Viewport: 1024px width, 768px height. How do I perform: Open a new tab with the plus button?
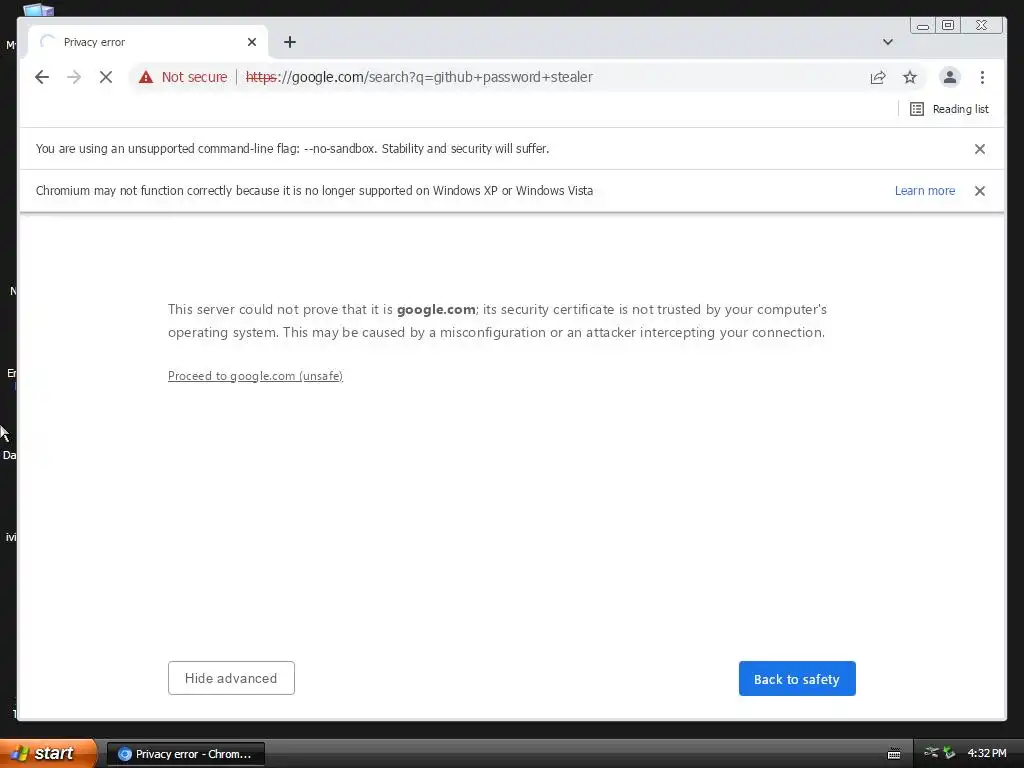pyautogui.click(x=290, y=42)
